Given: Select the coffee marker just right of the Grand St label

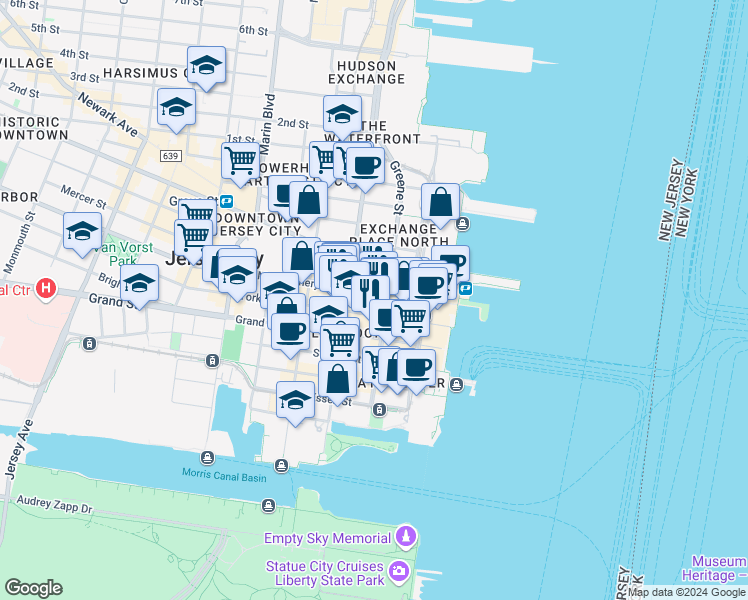Looking at the screenshot, I should (290, 332).
